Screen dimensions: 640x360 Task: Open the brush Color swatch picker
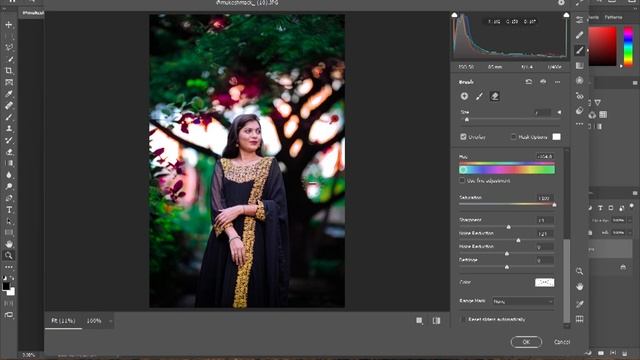point(544,282)
